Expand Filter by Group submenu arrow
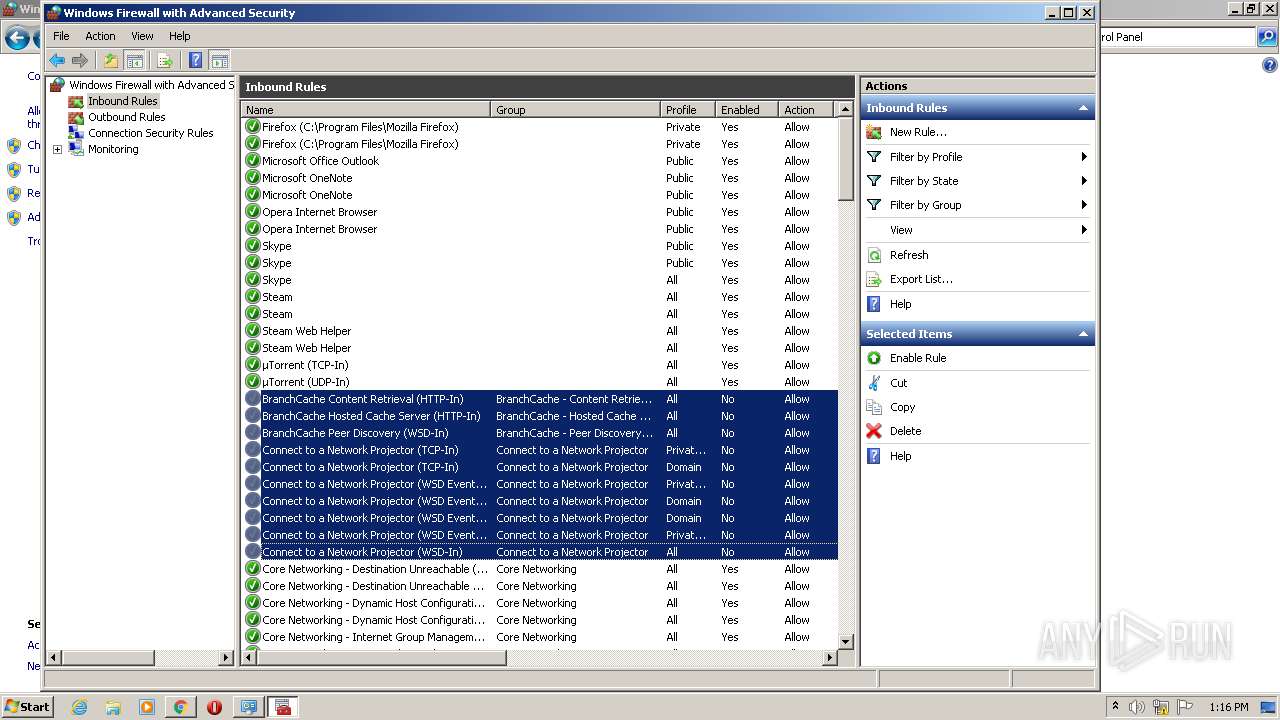1280x720 pixels. click(x=1084, y=205)
